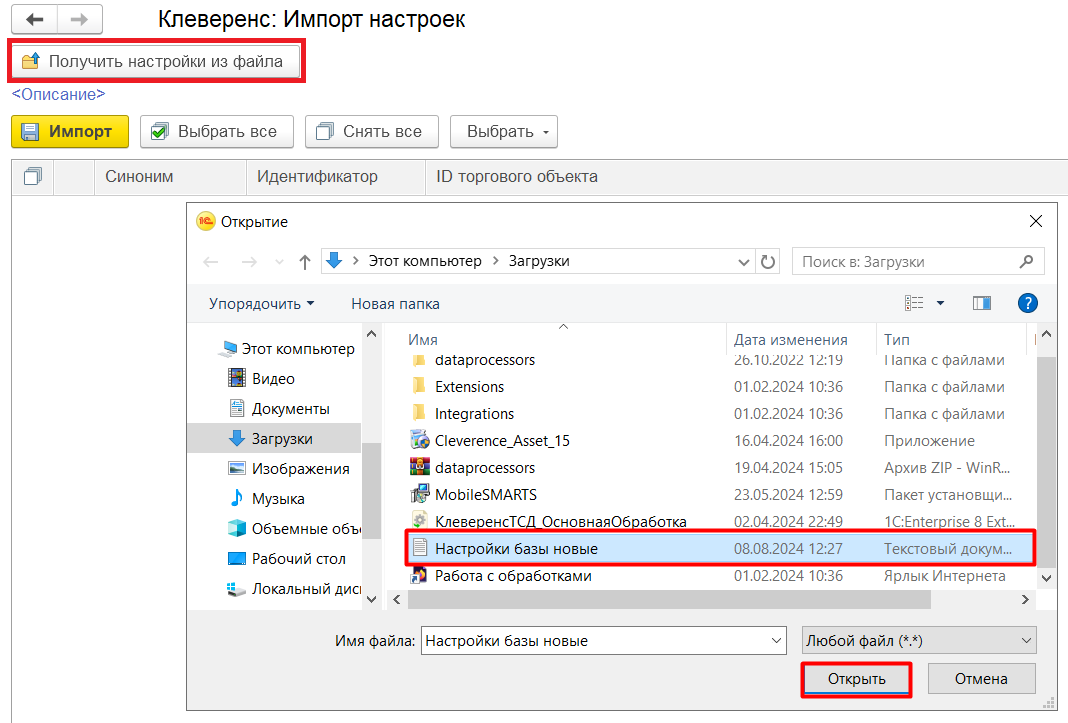Click the 'Поиск в: Загрузки' search field

point(917,262)
